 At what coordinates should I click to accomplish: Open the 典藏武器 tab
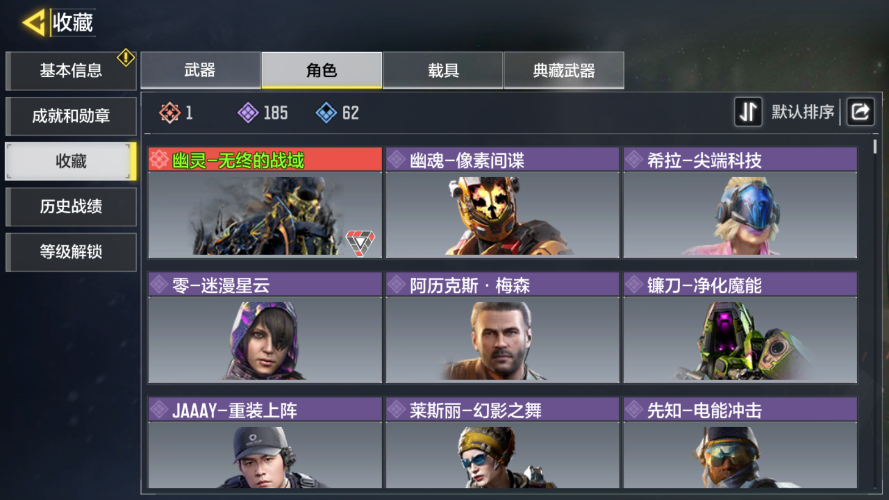pos(564,70)
